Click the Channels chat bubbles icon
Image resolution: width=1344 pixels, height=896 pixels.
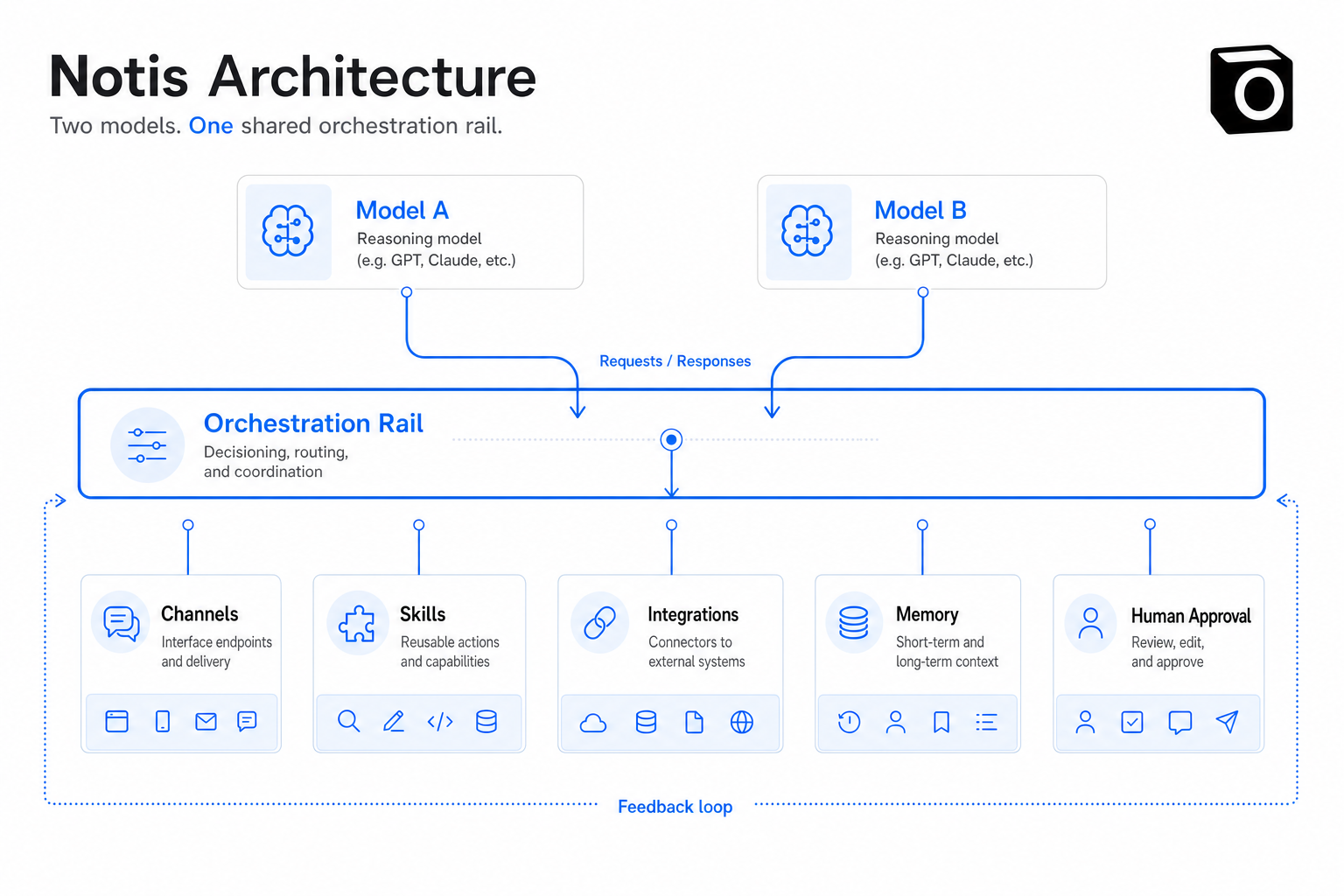click(x=121, y=623)
